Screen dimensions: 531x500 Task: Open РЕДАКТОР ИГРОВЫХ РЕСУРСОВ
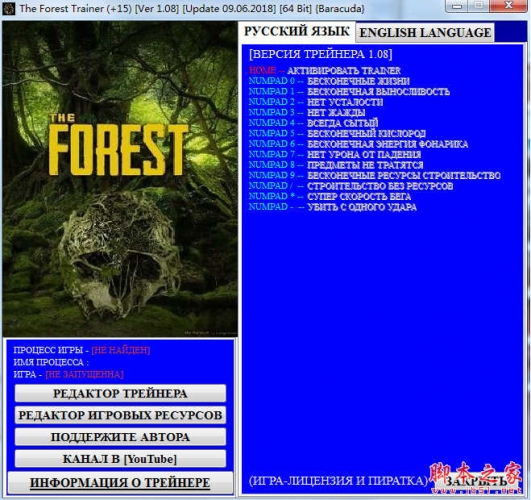coord(120,415)
